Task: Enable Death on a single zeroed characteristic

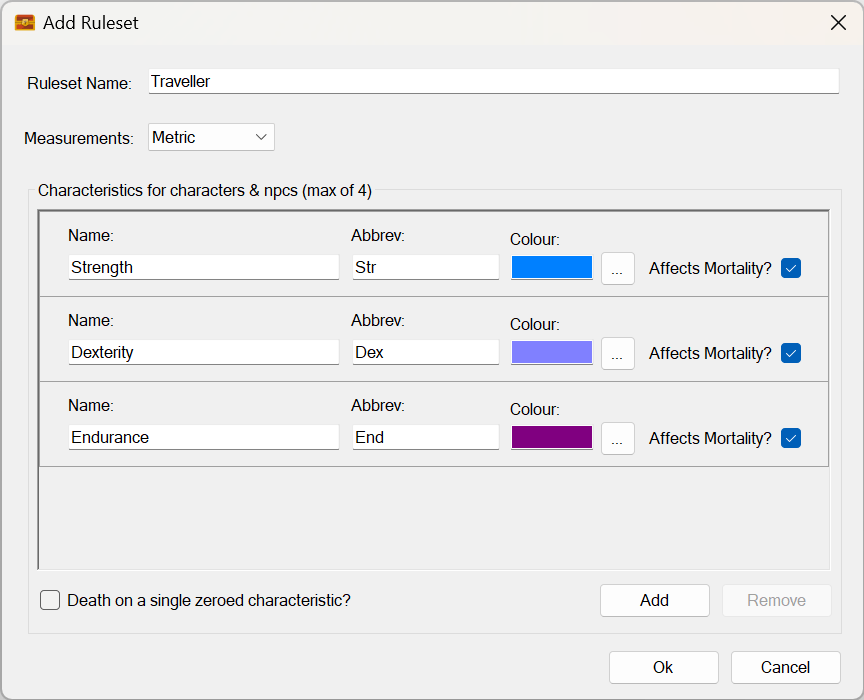Action: coord(50,600)
